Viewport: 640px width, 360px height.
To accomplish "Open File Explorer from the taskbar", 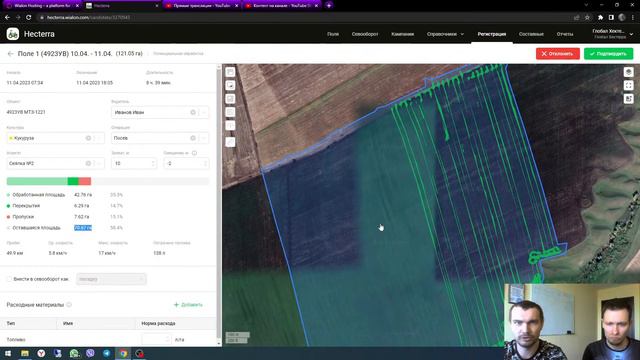I will (25, 353).
